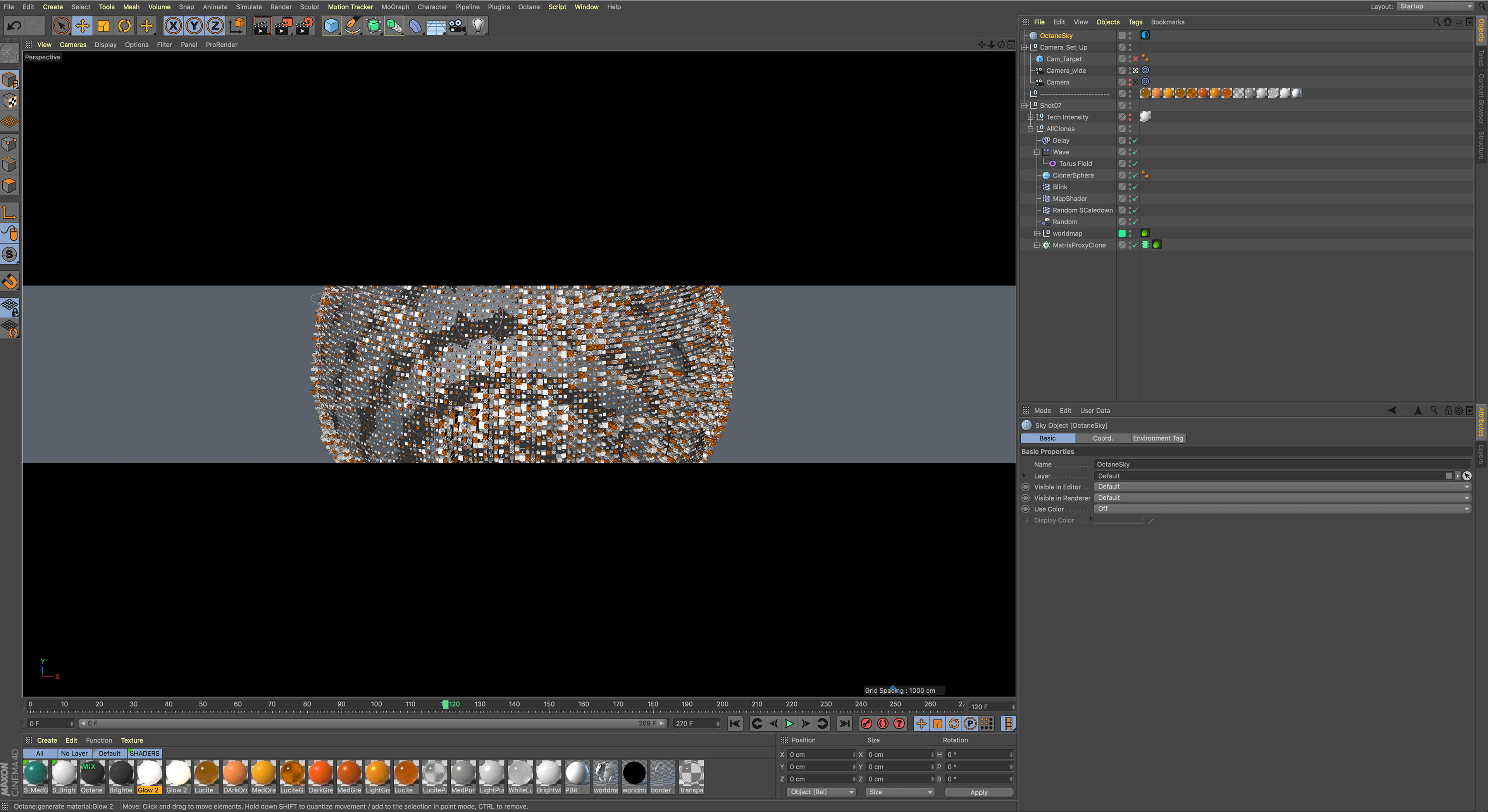Toggle Random effector enable checkmark
Viewport: 1488px width, 812px height.
pos(1135,222)
